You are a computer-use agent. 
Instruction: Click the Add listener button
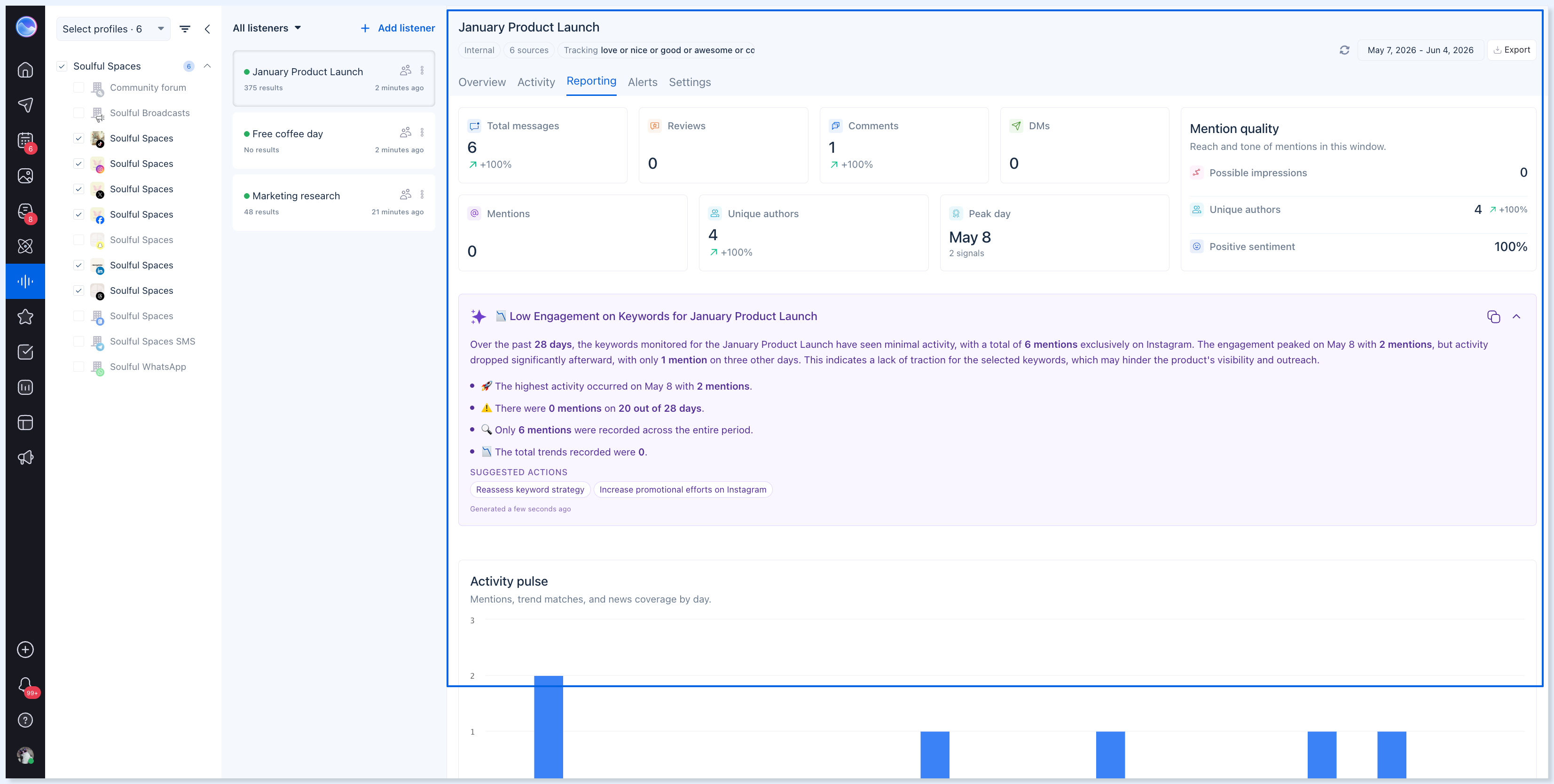point(398,28)
